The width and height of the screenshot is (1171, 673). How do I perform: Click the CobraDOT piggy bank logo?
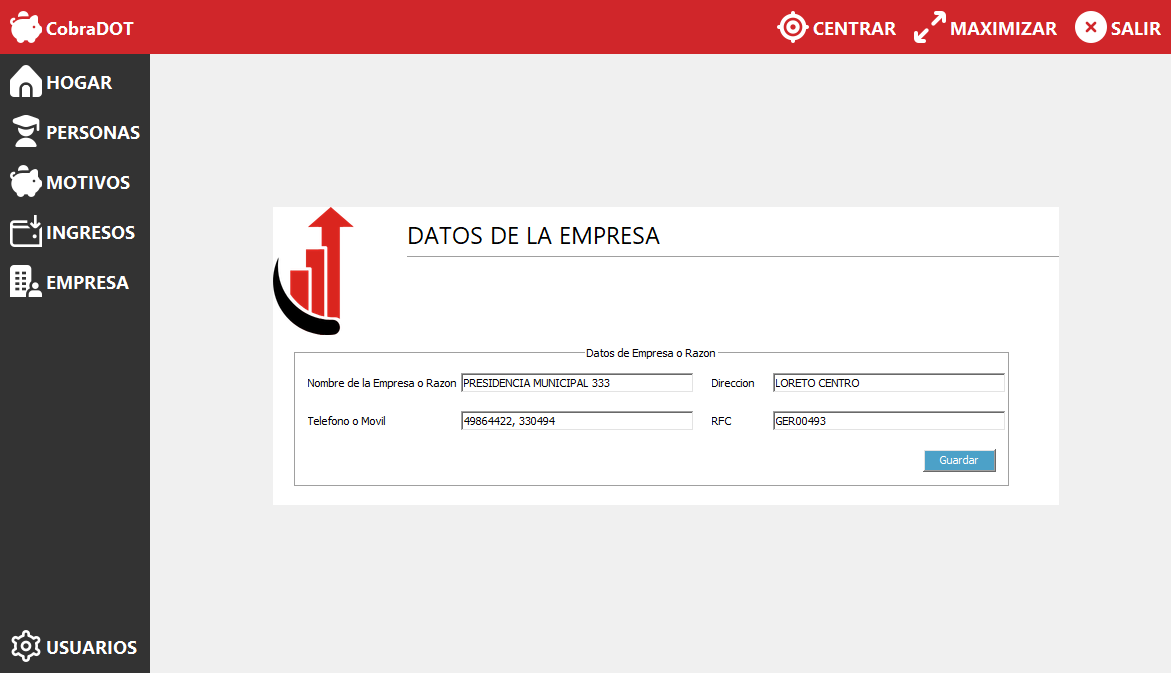[x=26, y=28]
